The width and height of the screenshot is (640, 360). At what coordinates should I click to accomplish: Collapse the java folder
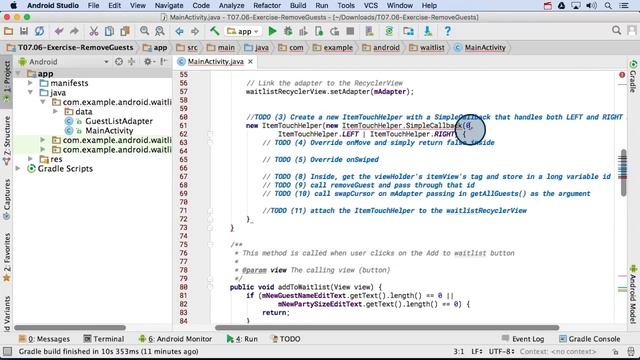pyautogui.click(x=30, y=93)
